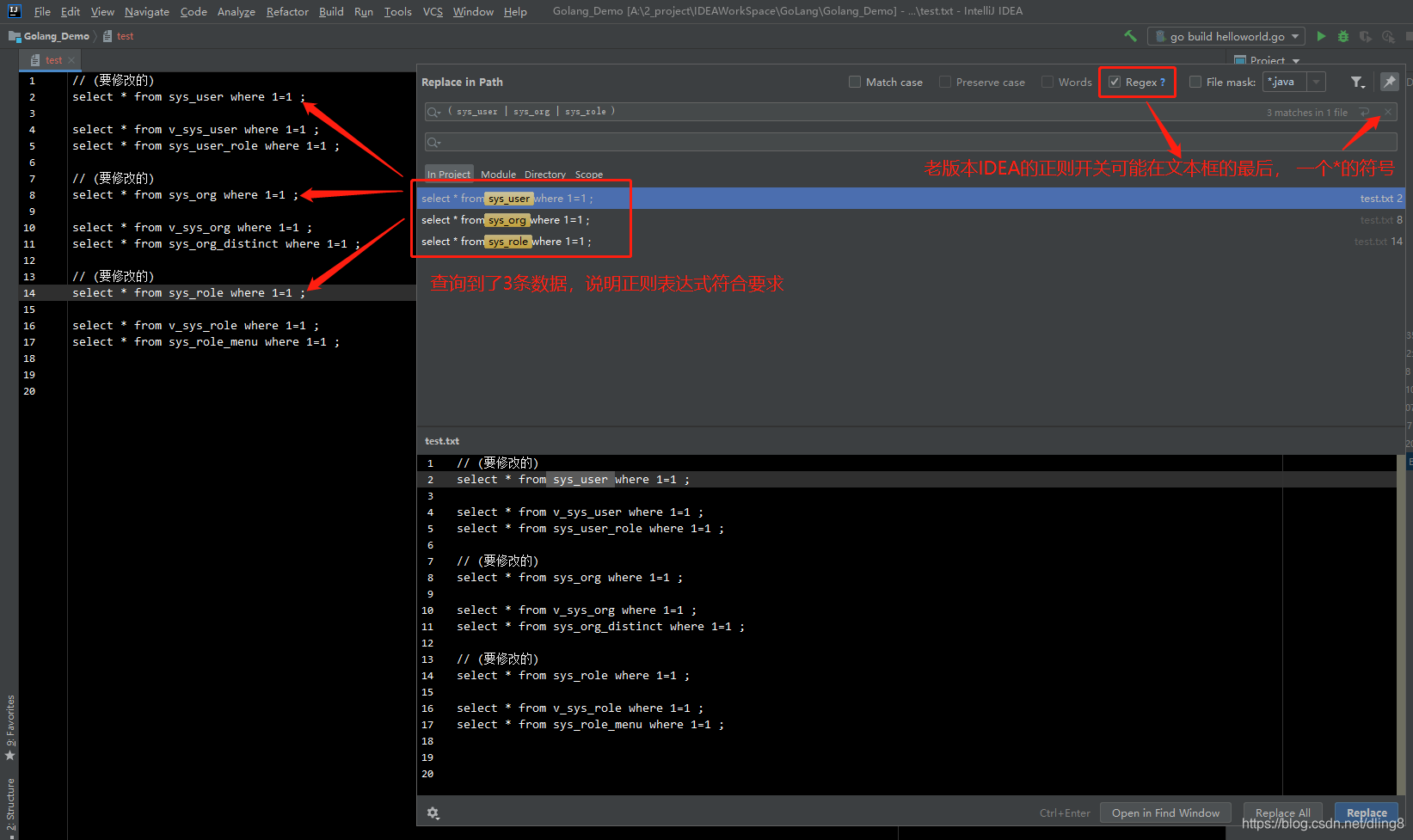1413x840 pixels.
Task: Open the File menu
Action: (x=42, y=11)
